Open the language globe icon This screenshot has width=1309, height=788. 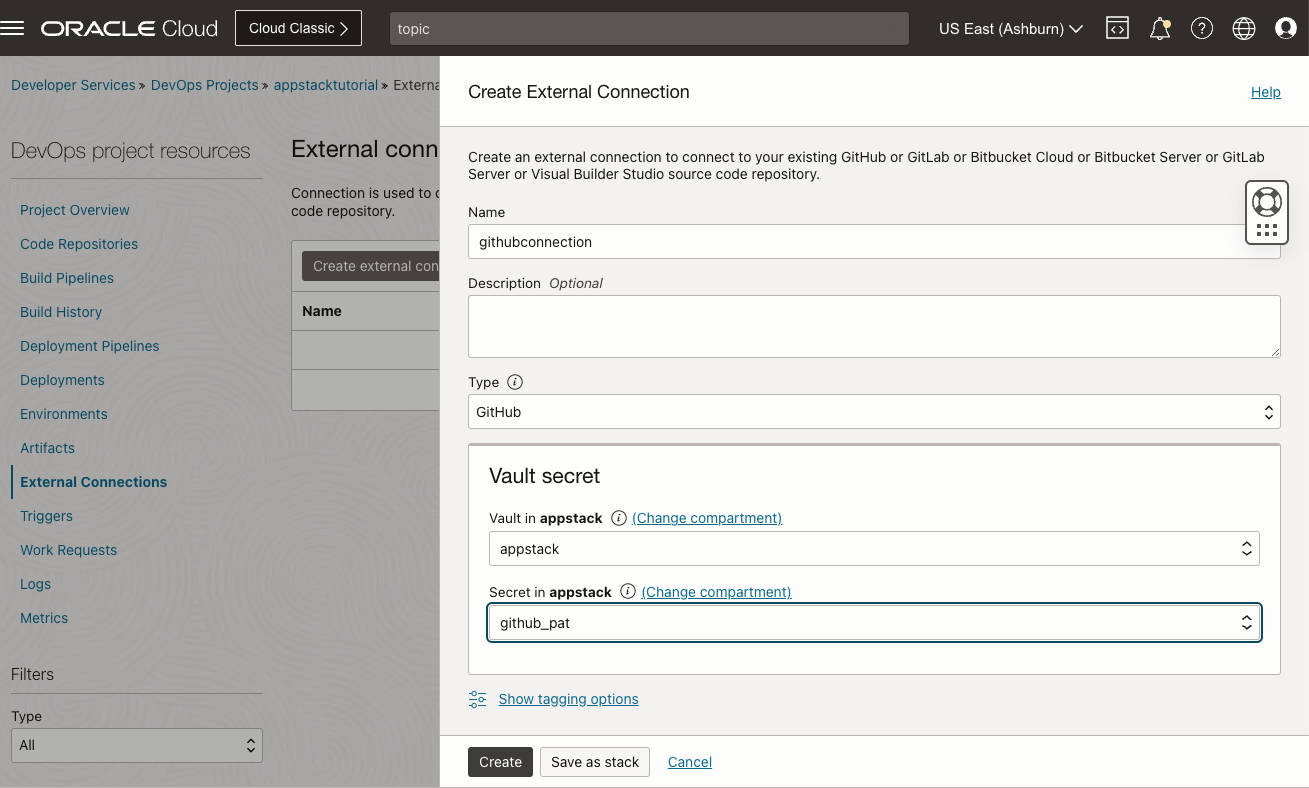click(1244, 28)
